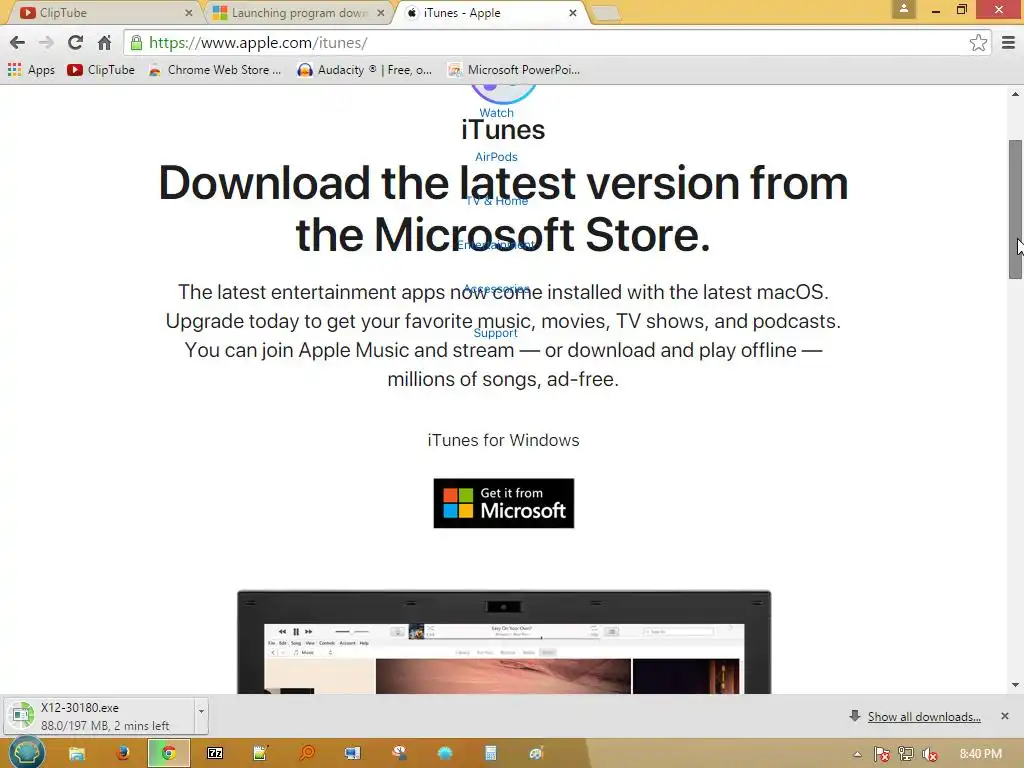Open the Microsoft PowerPoint bookmark
The width and height of the screenshot is (1024, 768).
514,70
